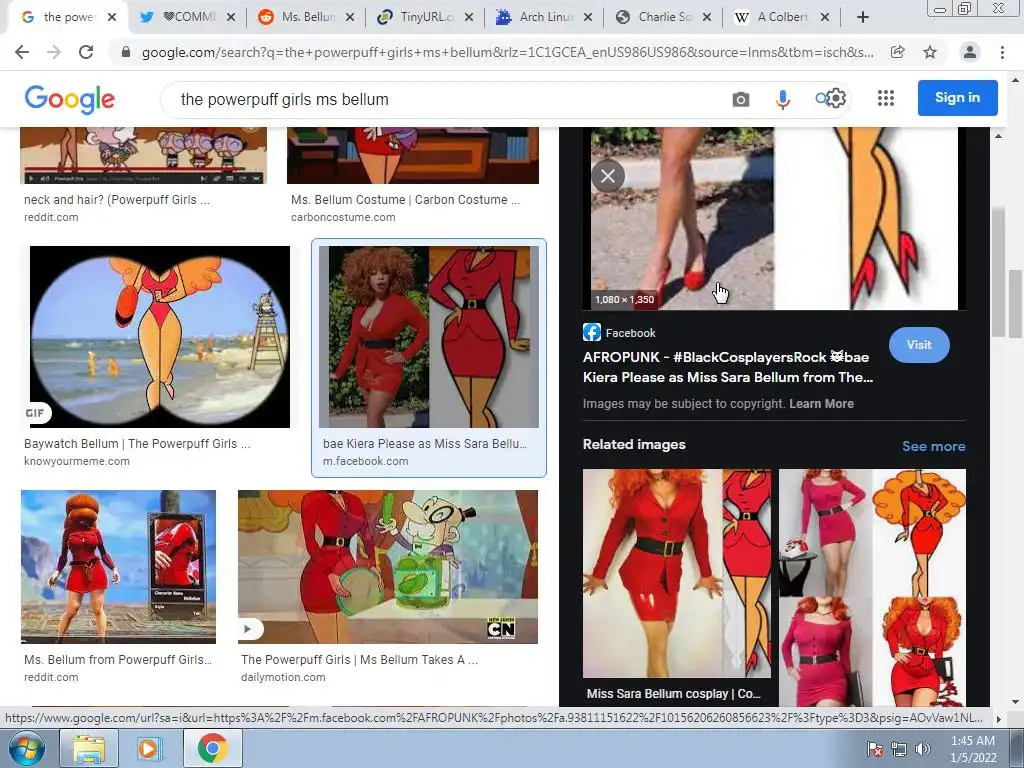Start voice search with microphone icon

(x=782, y=99)
